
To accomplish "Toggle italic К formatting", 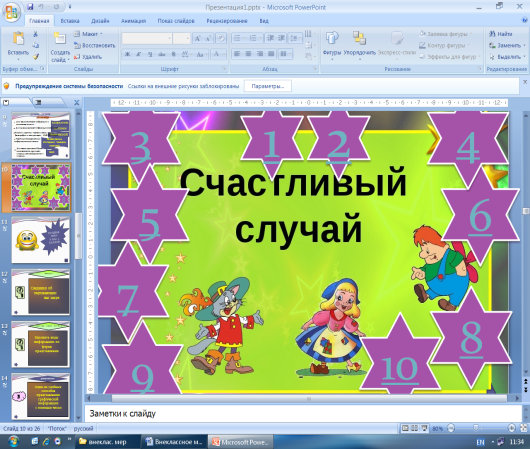I will pyautogui.click(x=139, y=54).
